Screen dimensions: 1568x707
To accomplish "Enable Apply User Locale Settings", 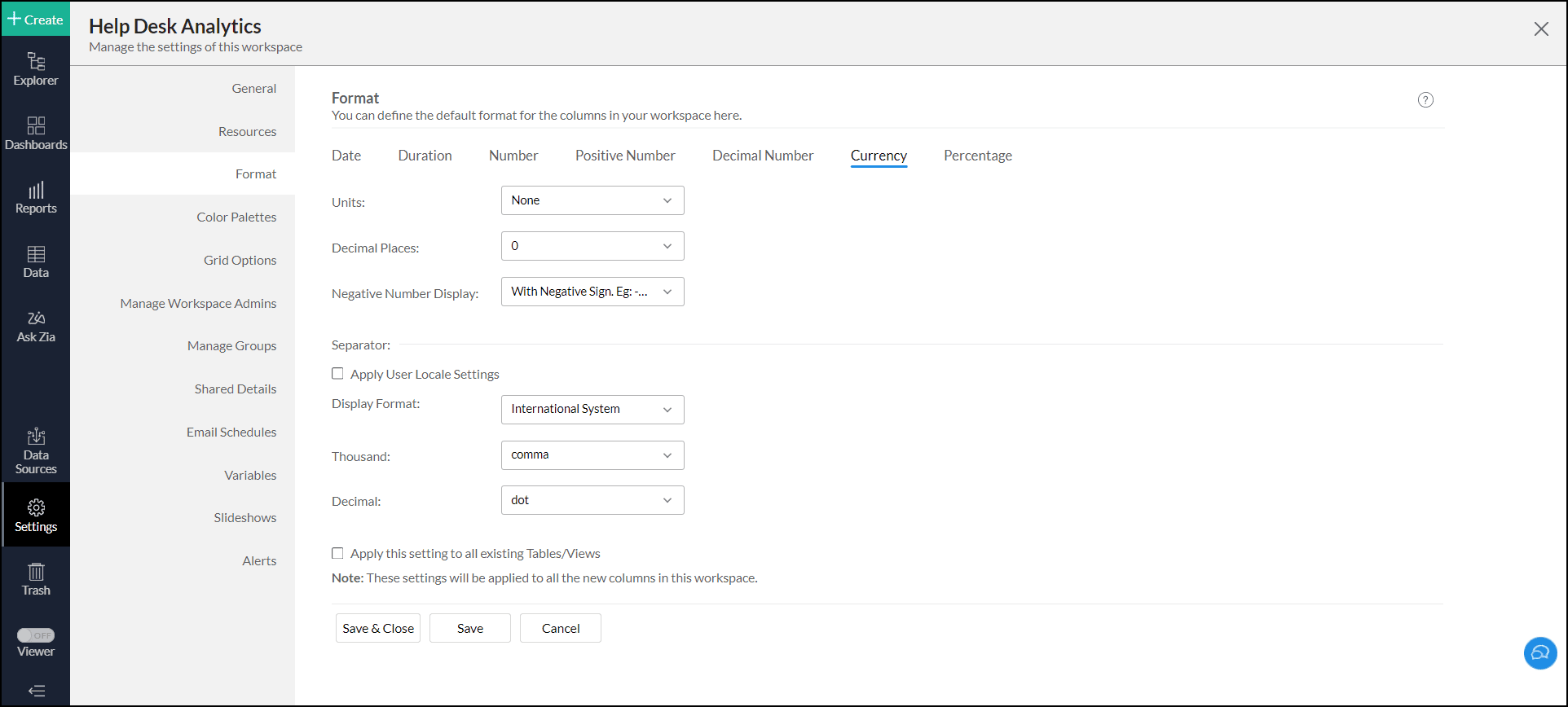I will click(337, 374).
